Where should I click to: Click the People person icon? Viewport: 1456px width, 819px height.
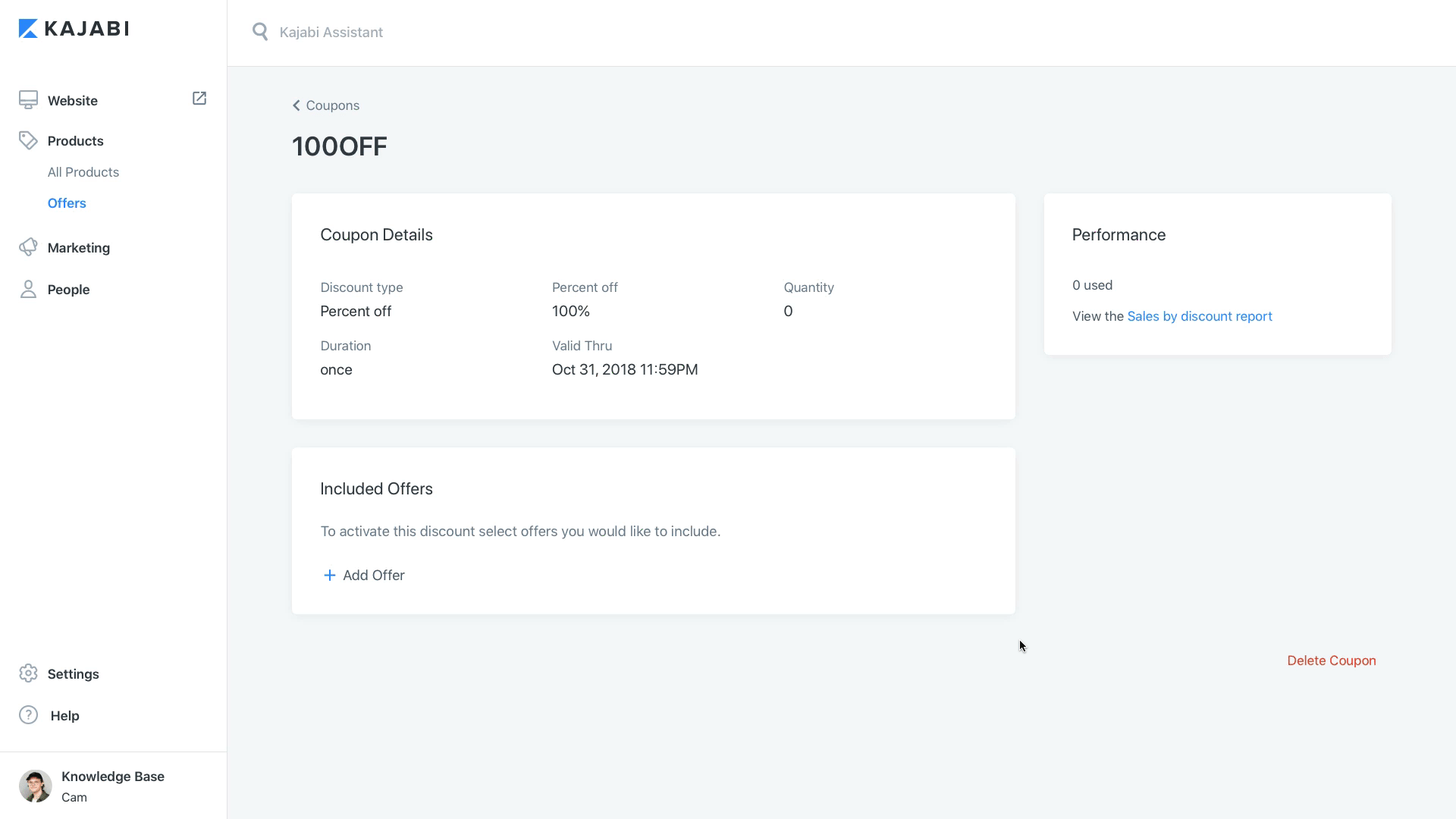point(28,289)
